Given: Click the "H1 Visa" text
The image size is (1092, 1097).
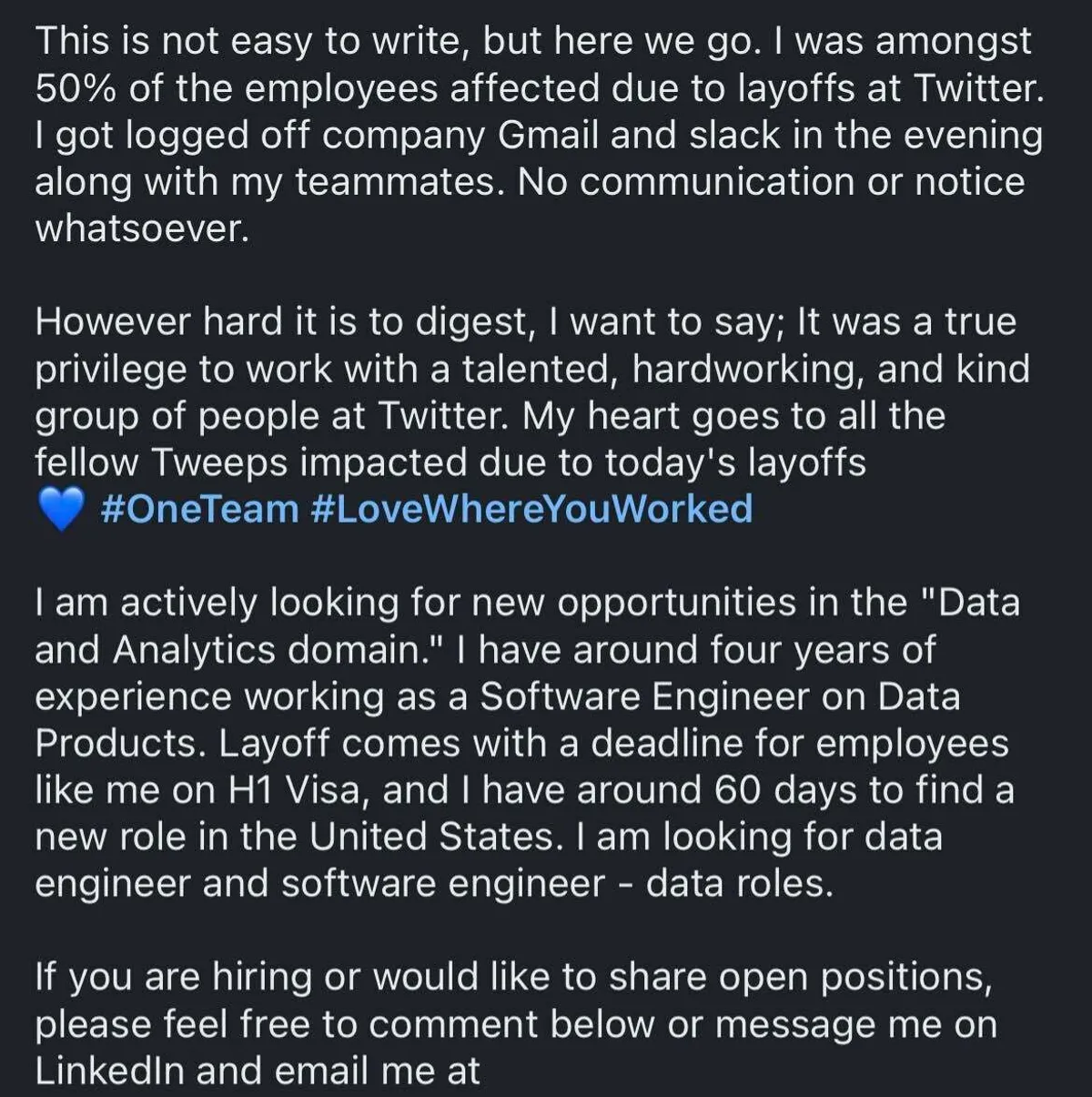Looking at the screenshot, I should pos(295,789).
